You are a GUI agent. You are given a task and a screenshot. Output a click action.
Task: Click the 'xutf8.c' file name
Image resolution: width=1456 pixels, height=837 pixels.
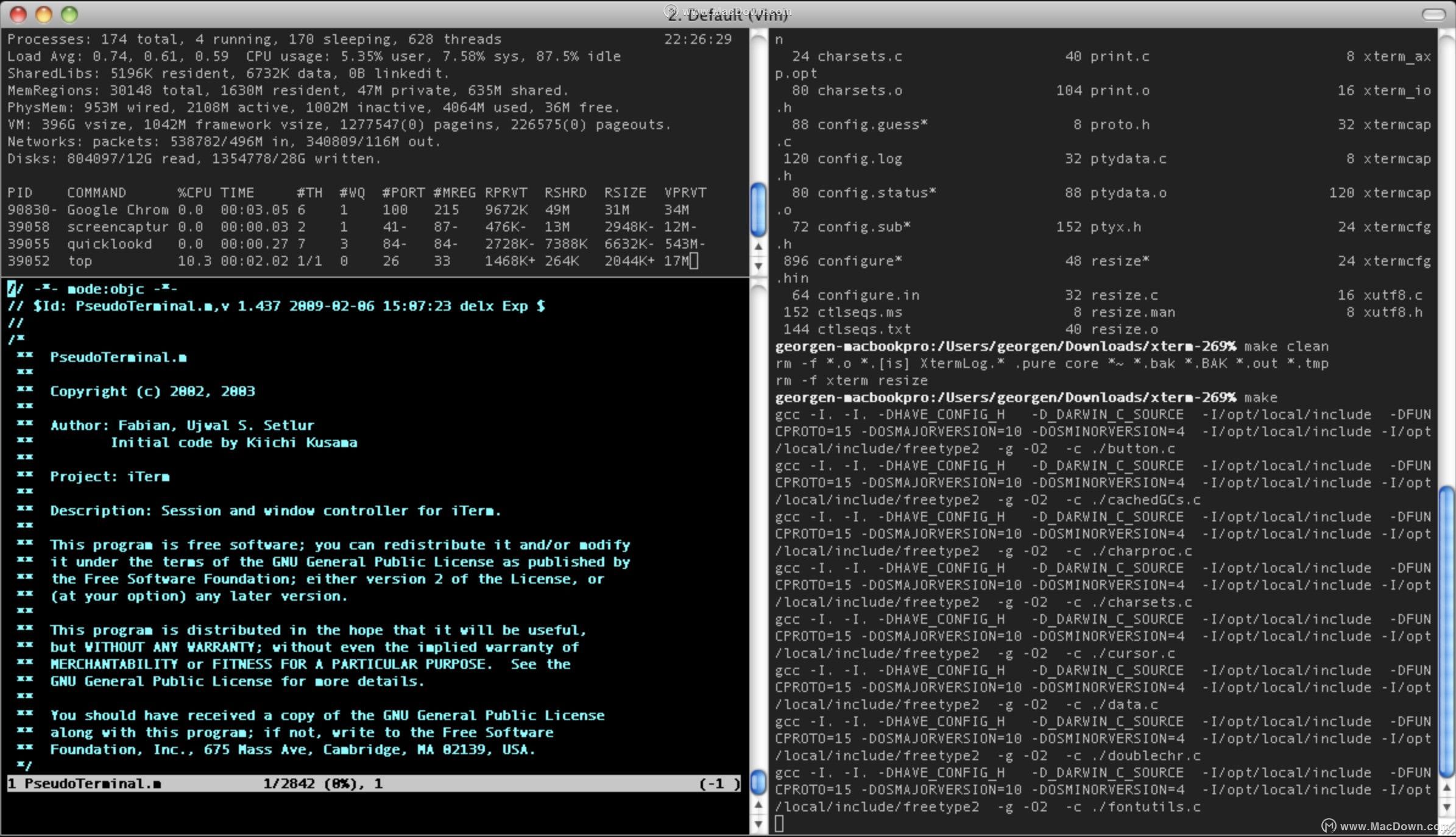pos(1393,295)
